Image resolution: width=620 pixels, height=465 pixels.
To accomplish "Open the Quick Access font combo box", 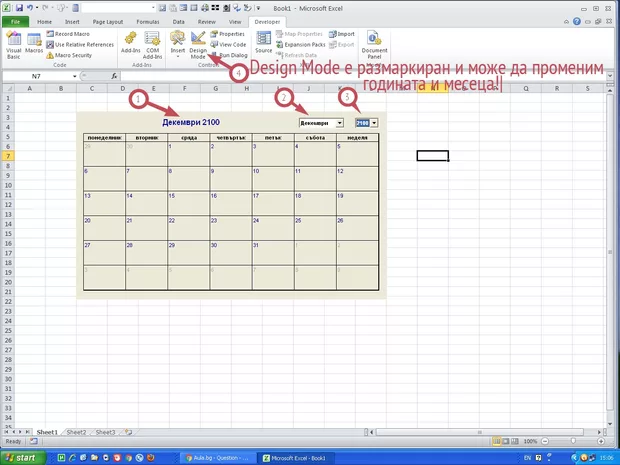I will click(119, 8).
